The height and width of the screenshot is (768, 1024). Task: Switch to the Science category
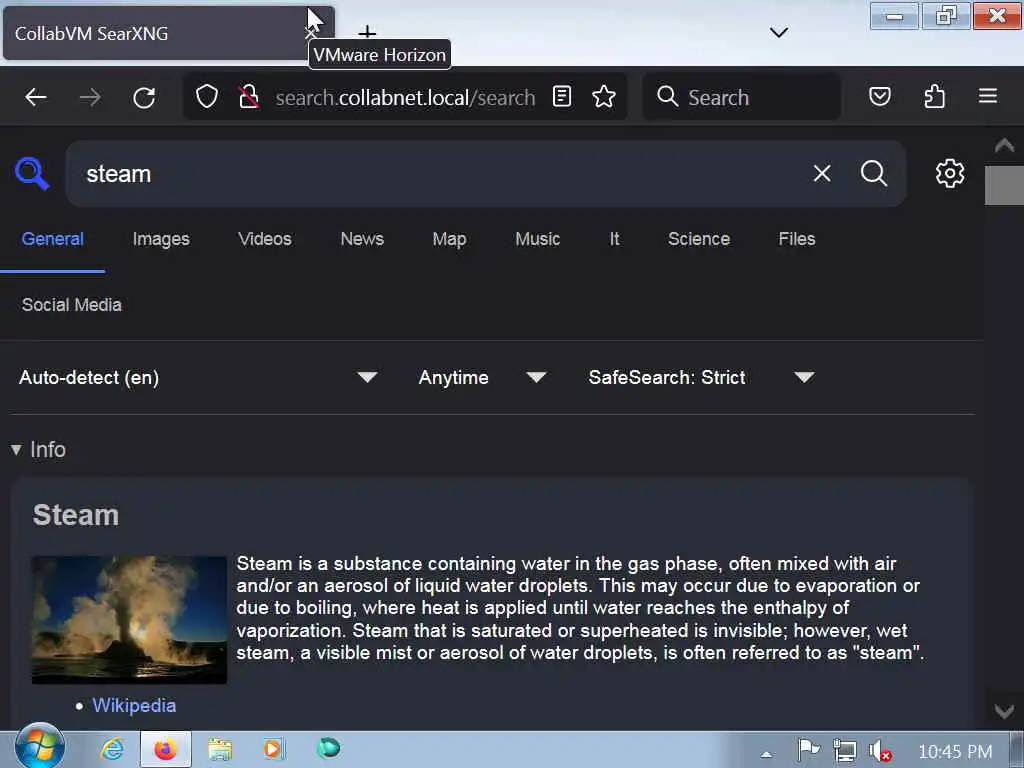click(x=699, y=239)
